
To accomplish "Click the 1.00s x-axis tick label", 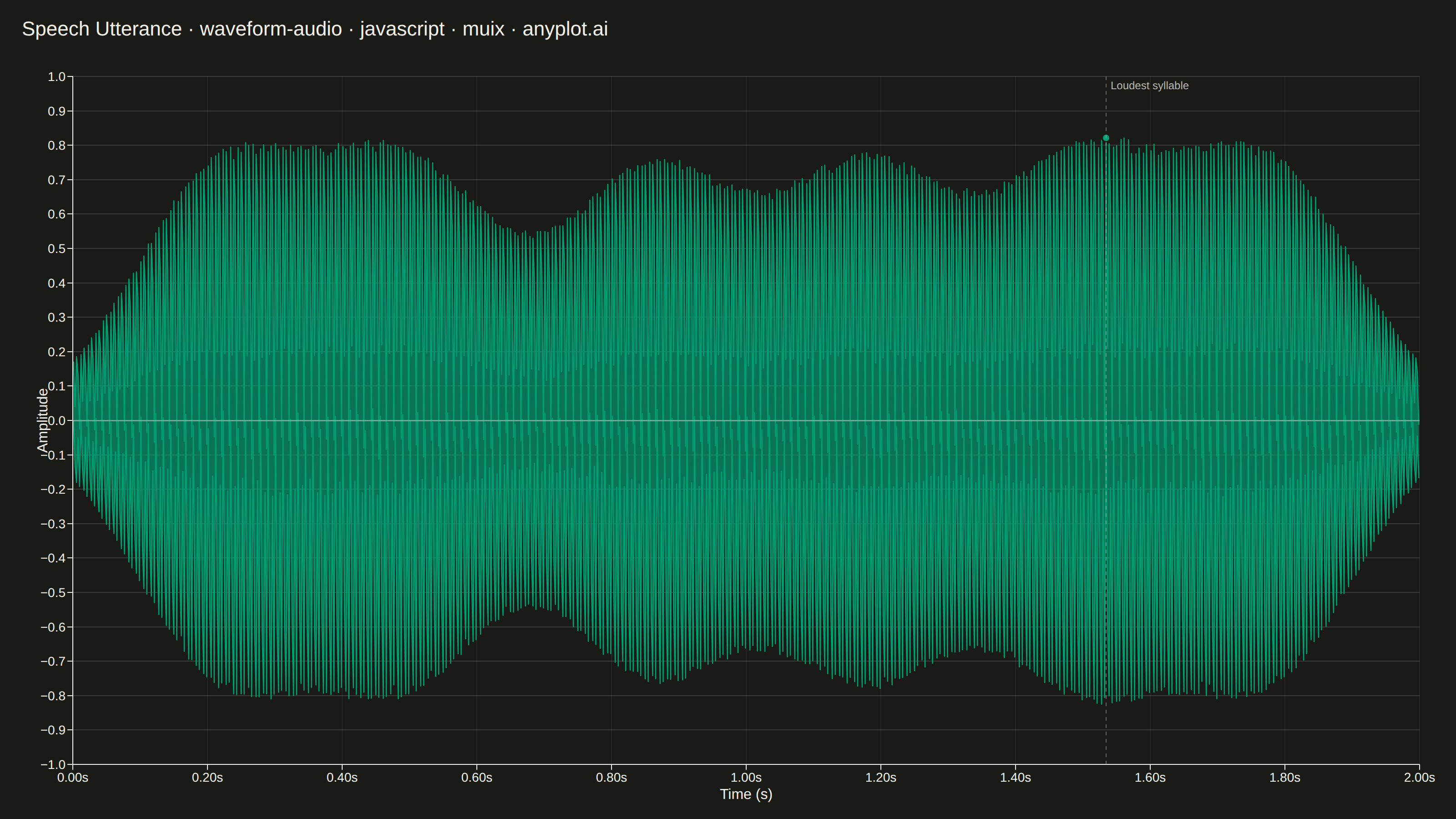I will click(x=746, y=778).
